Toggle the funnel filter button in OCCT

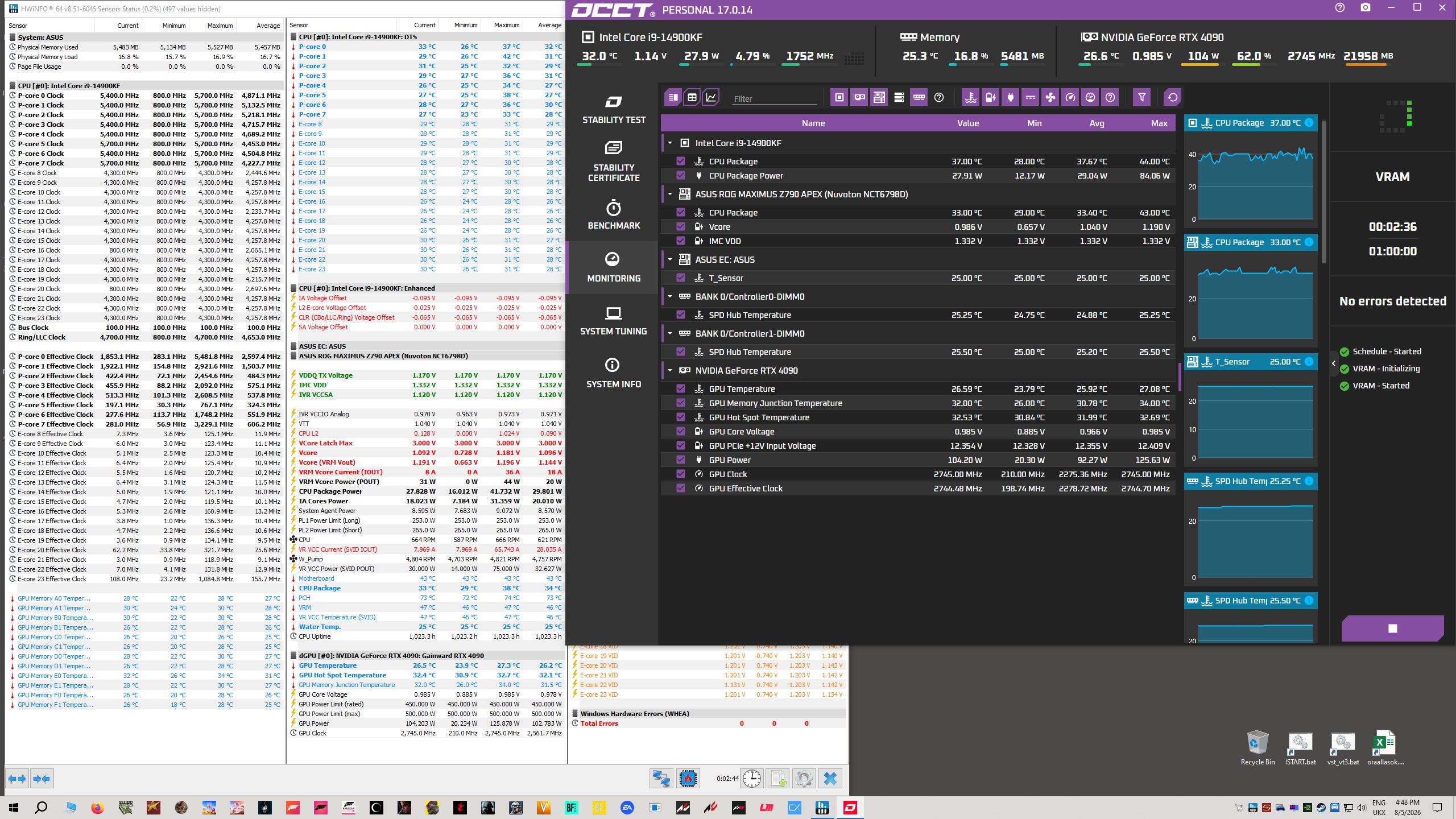tap(1141, 97)
